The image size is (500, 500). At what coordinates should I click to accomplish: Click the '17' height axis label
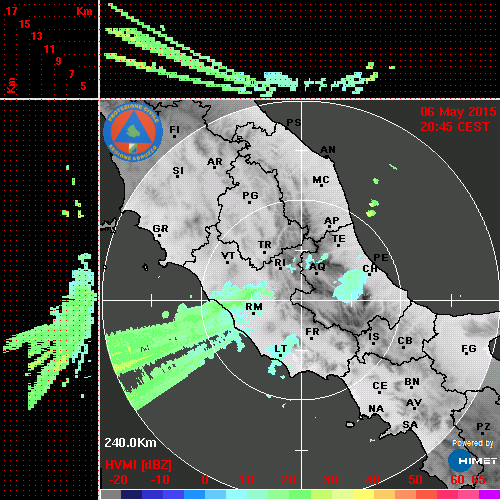[12, 11]
